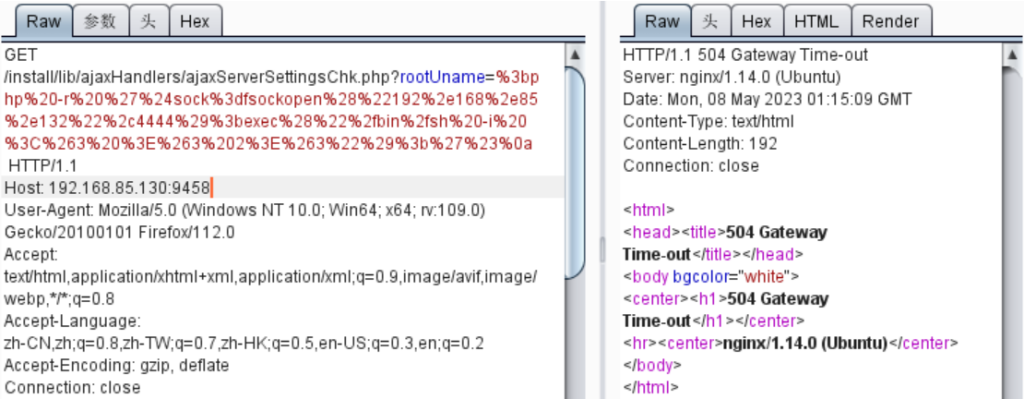Viewport: 1024px width, 399px height.
Task: Click the request pane scroll-up arrow
Action: pyautogui.click(x=575, y=55)
